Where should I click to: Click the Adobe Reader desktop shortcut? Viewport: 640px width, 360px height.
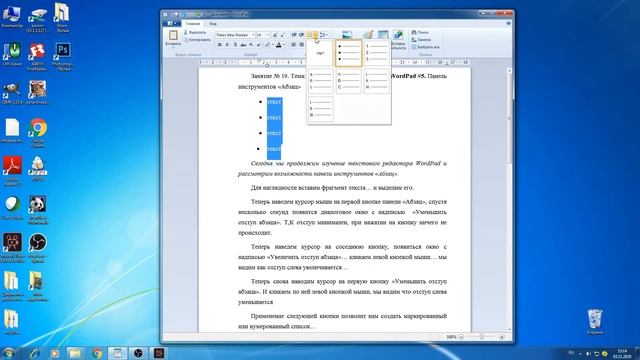coord(12,171)
